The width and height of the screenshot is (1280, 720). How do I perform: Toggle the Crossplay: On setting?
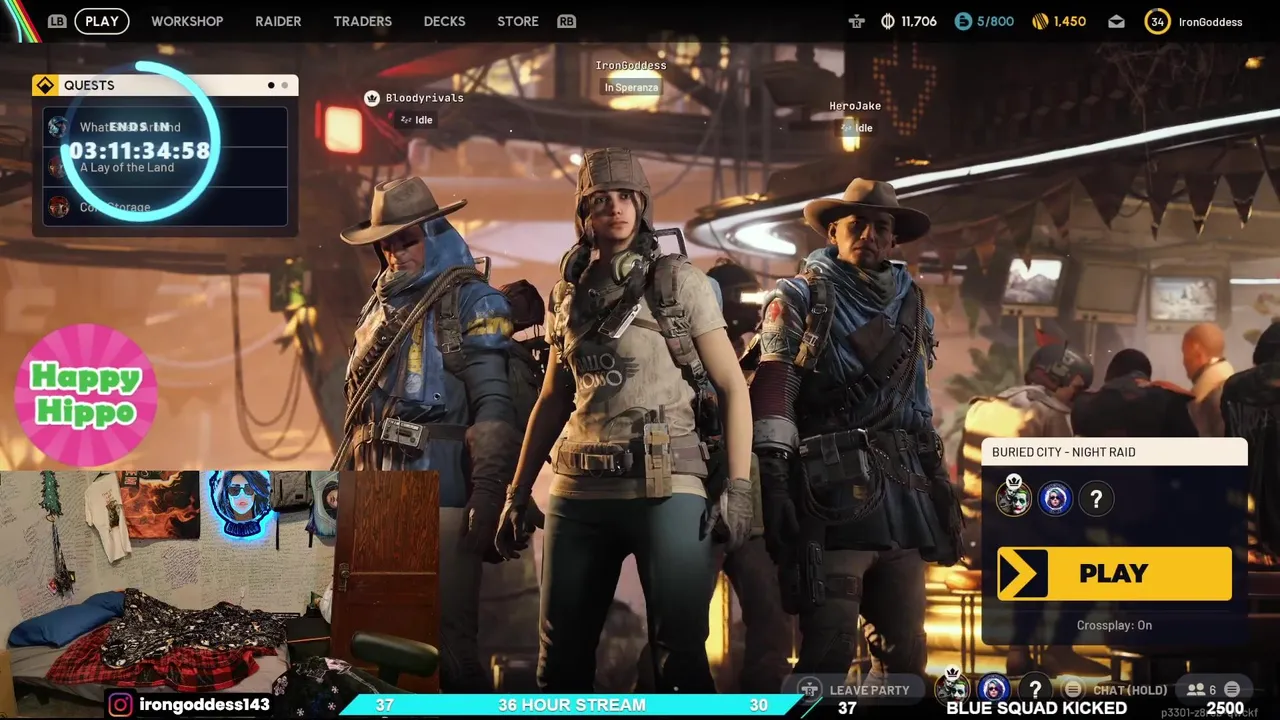(x=1114, y=625)
